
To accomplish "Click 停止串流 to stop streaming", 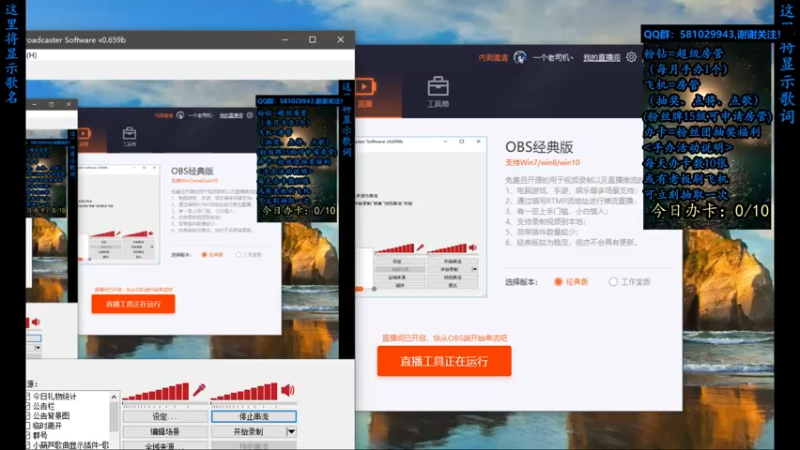I will tap(254, 417).
